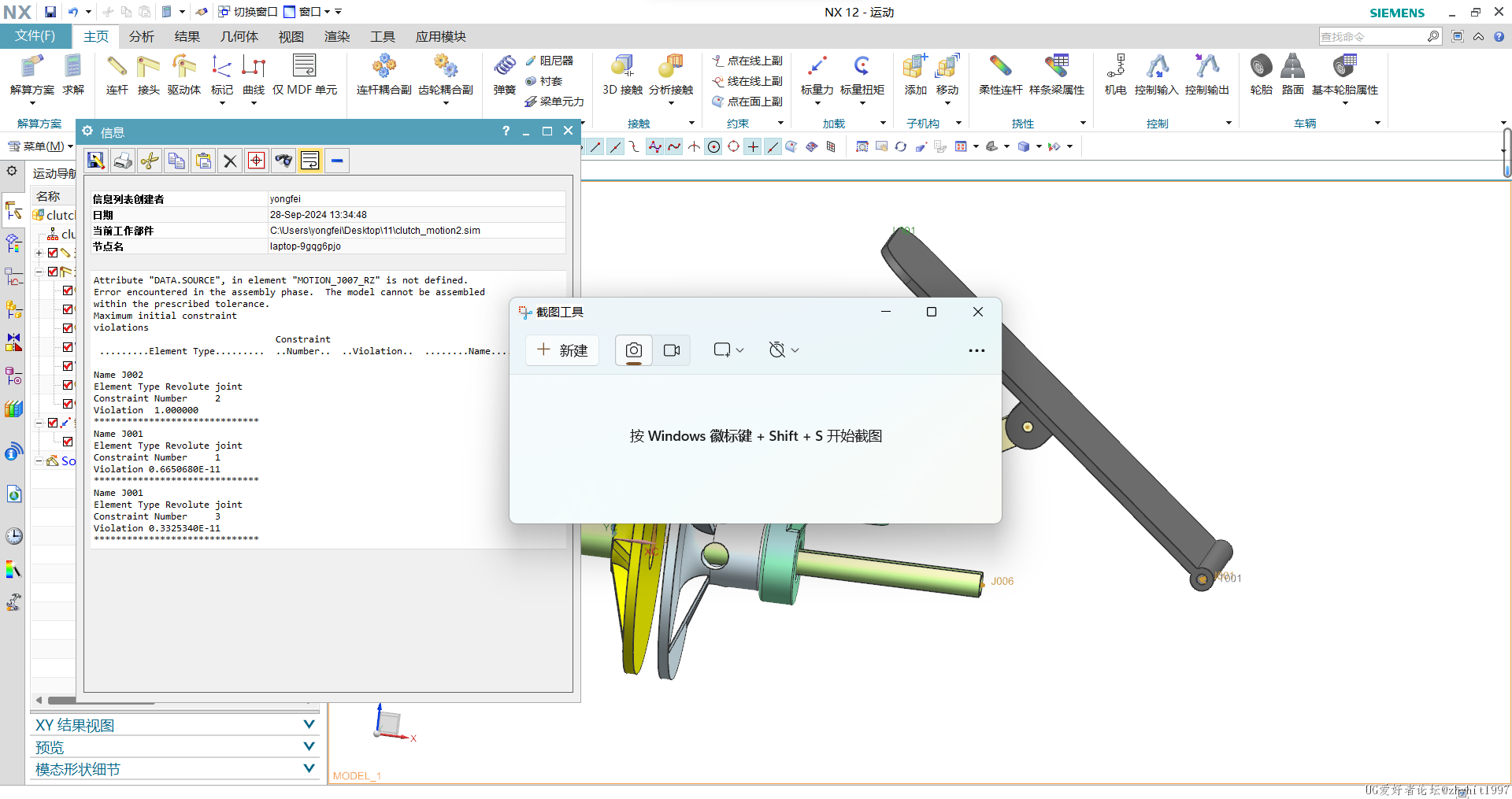The image size is (1512, 799).
Task: Open the 齿轮耦合副 dropdown arrow
Action: (446, 103)
